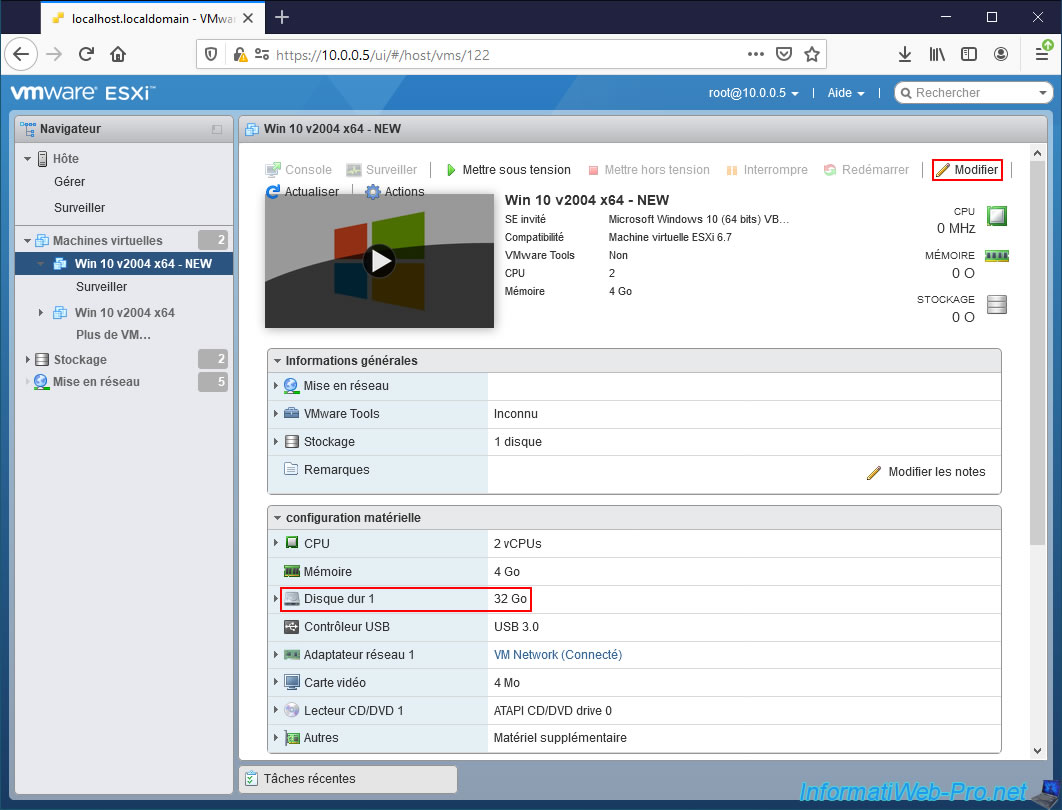Click the VMware Tools toolbox icon
1062x810 pixels.
291,413
